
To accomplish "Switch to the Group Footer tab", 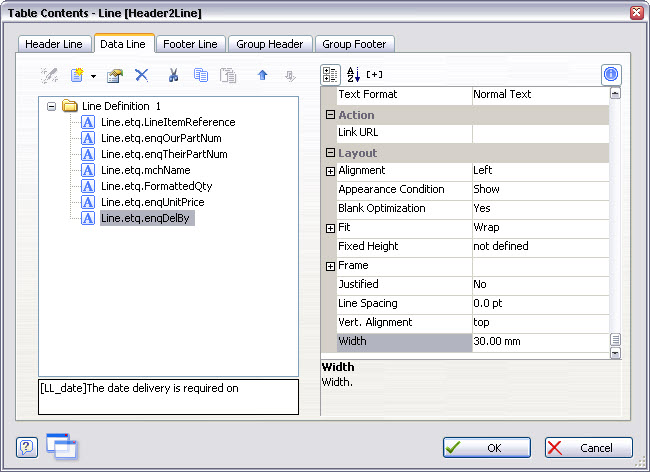I will tap(354, 44).
